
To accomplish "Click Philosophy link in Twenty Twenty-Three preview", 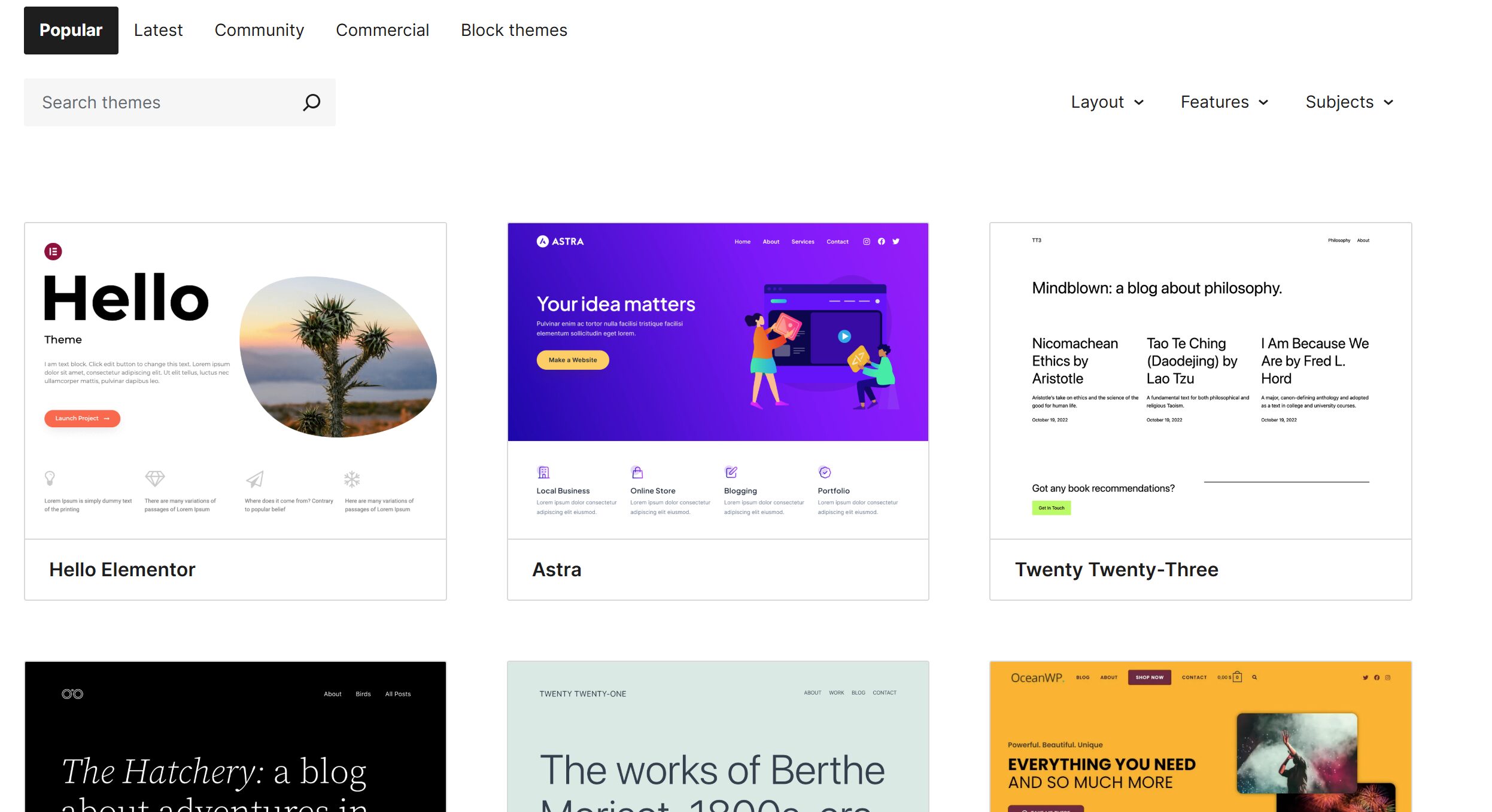I will tap(1339, 241).
